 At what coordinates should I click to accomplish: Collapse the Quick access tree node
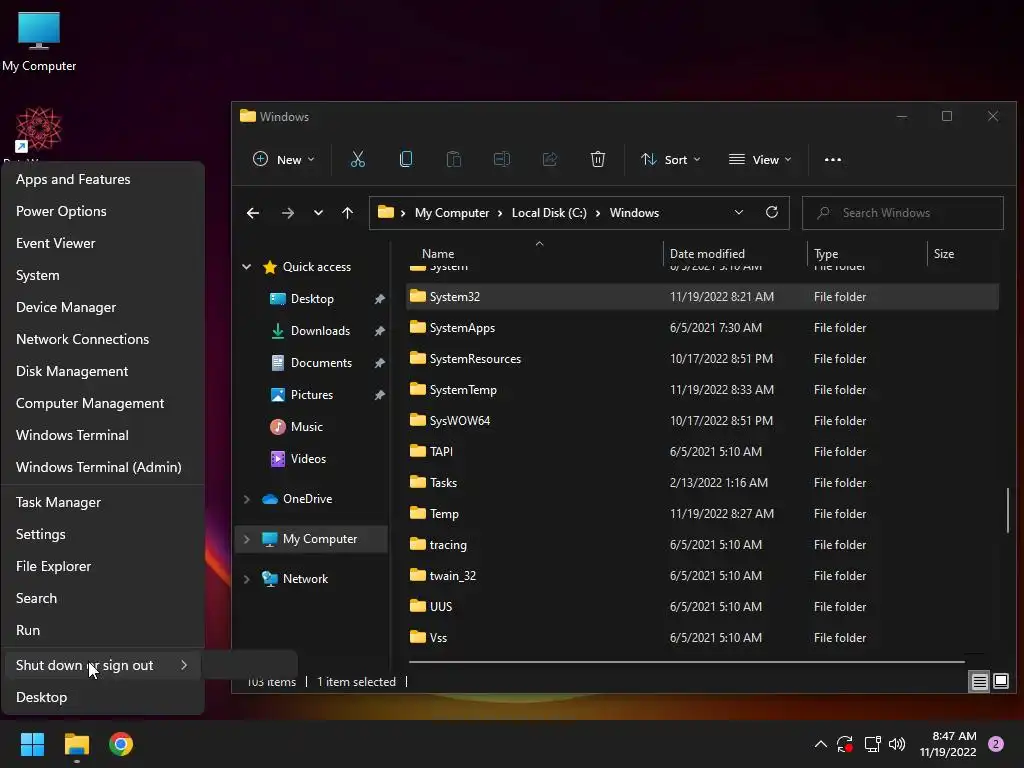point(246,266)
